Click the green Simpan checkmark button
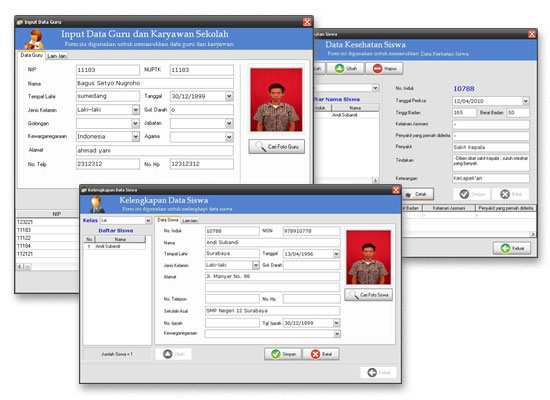Screen dimensions: 550x400 click(283, 354)
